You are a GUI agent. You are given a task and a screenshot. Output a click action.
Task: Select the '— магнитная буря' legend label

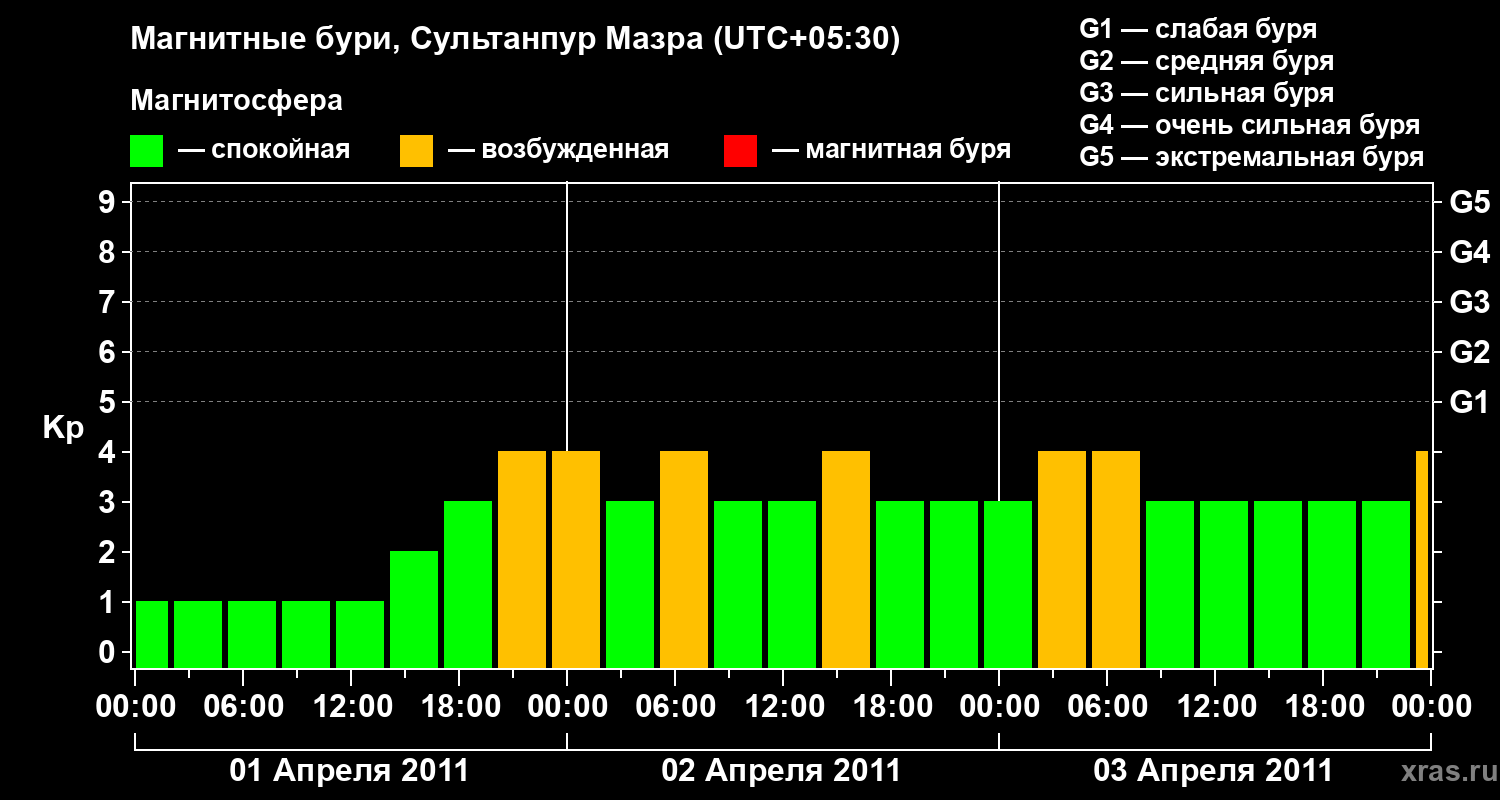(x=891, y=150)
